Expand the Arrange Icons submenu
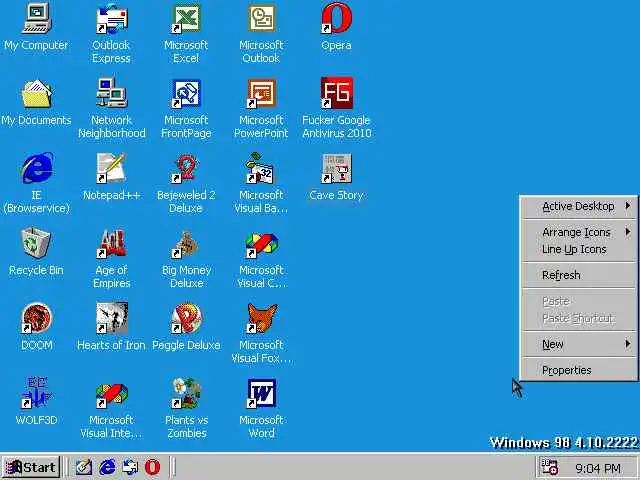Image resolution: width=640 pixels, height=480 pixels. tap(580, 232)
